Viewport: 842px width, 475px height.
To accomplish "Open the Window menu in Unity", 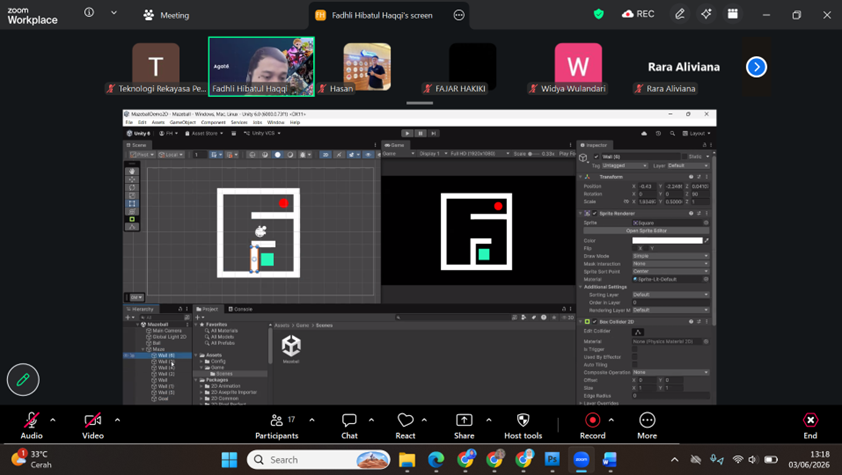I will (275, 122).
